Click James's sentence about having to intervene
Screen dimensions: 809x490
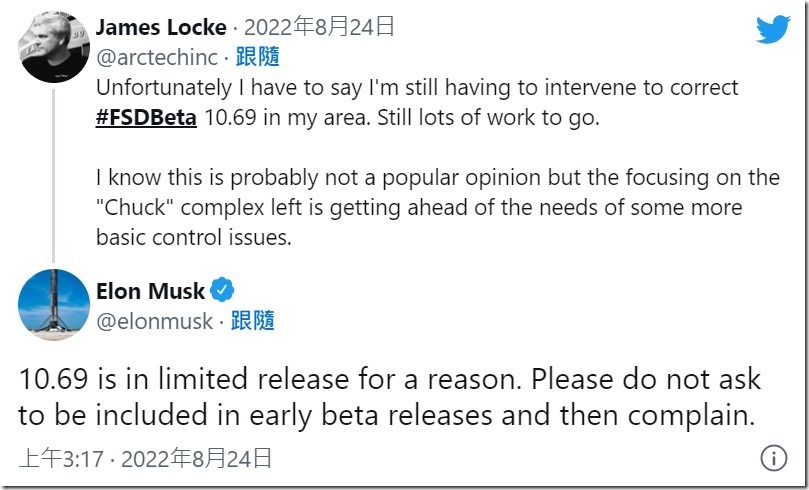[417, 88]
